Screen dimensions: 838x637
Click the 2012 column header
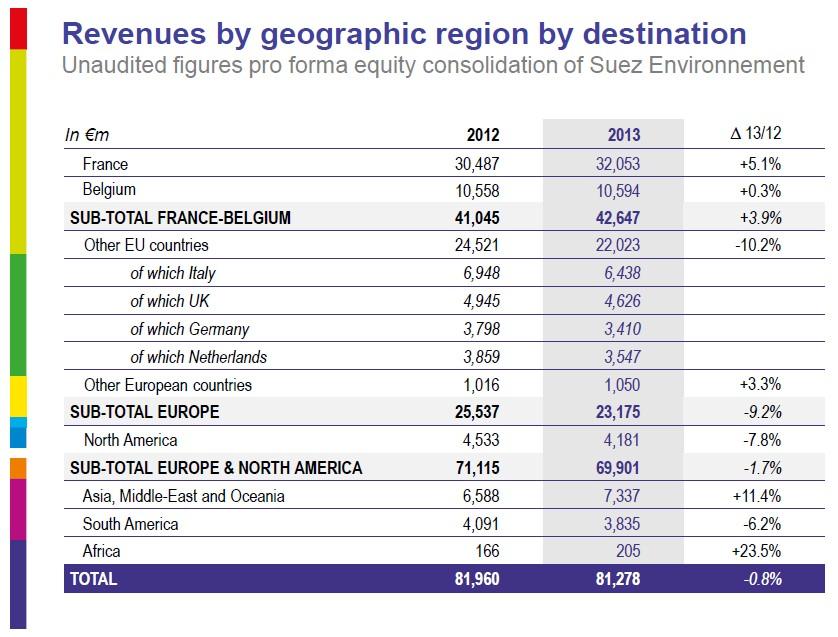(482, 135)
